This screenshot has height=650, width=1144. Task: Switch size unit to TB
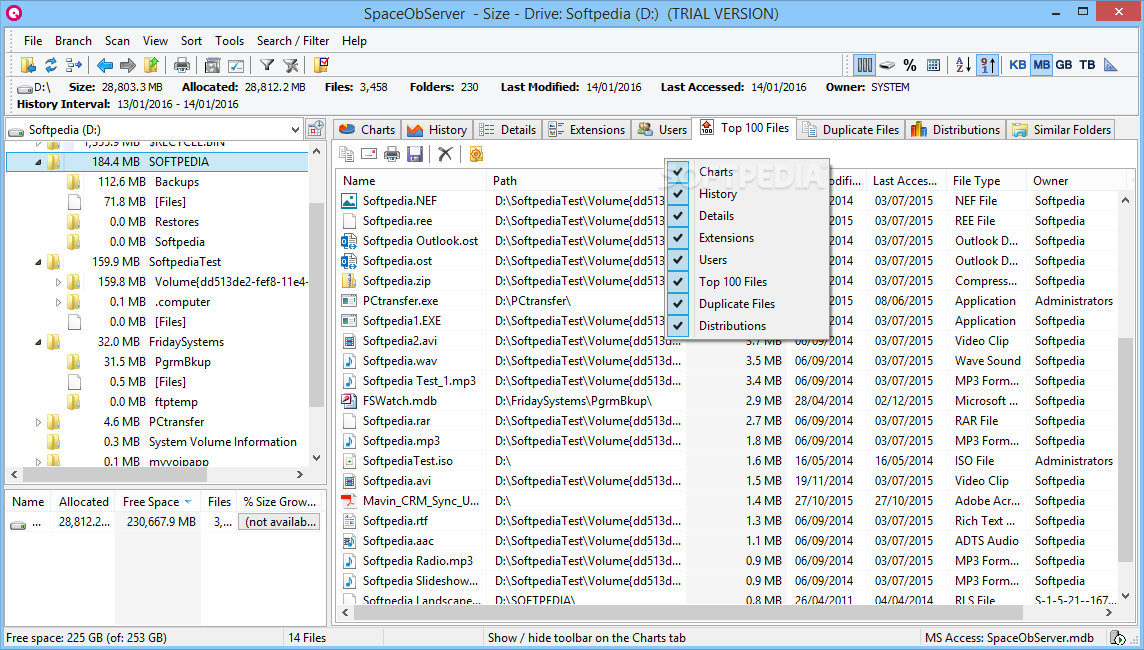(1087, 65)
